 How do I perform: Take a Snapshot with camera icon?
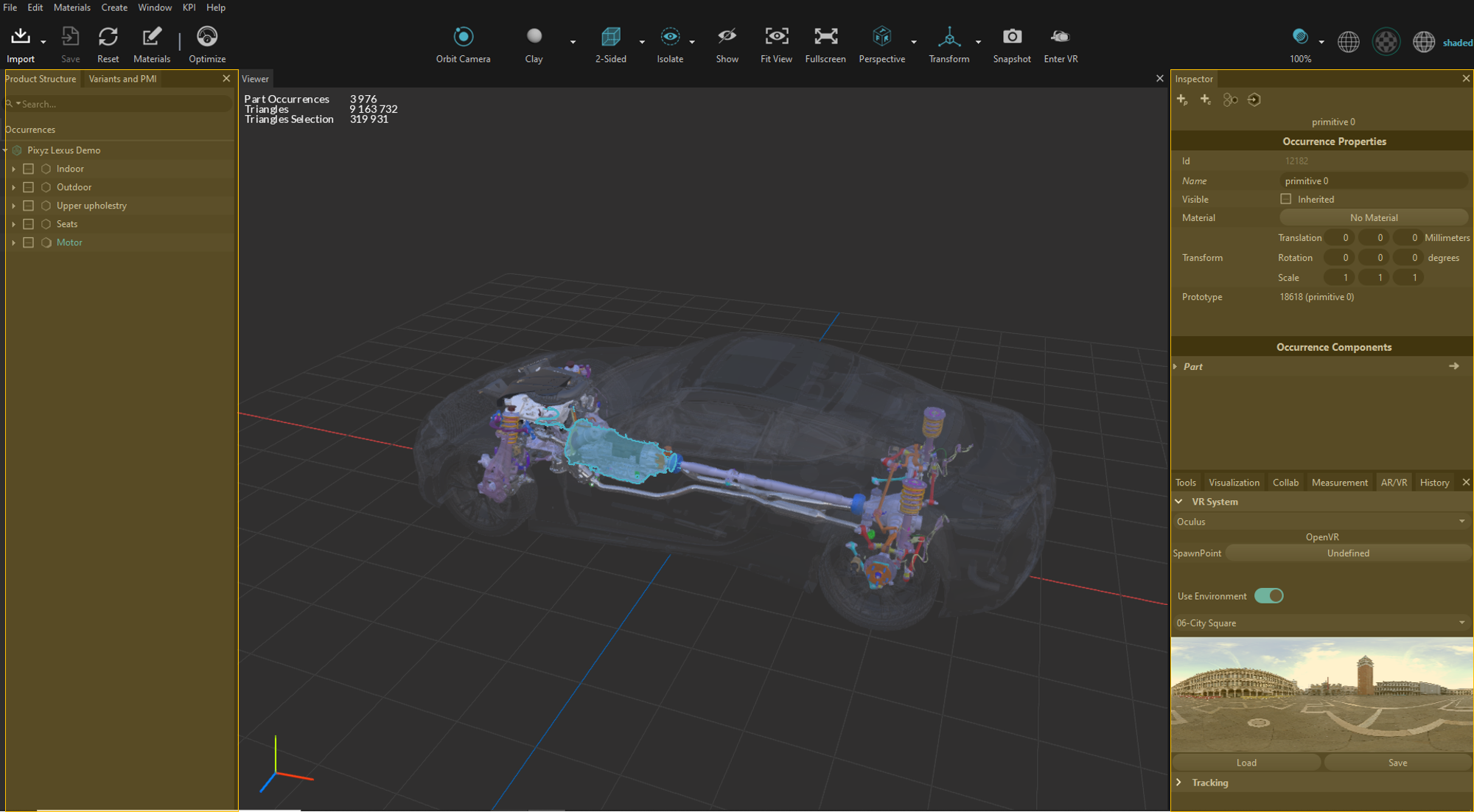click(x=1011, y=37)
